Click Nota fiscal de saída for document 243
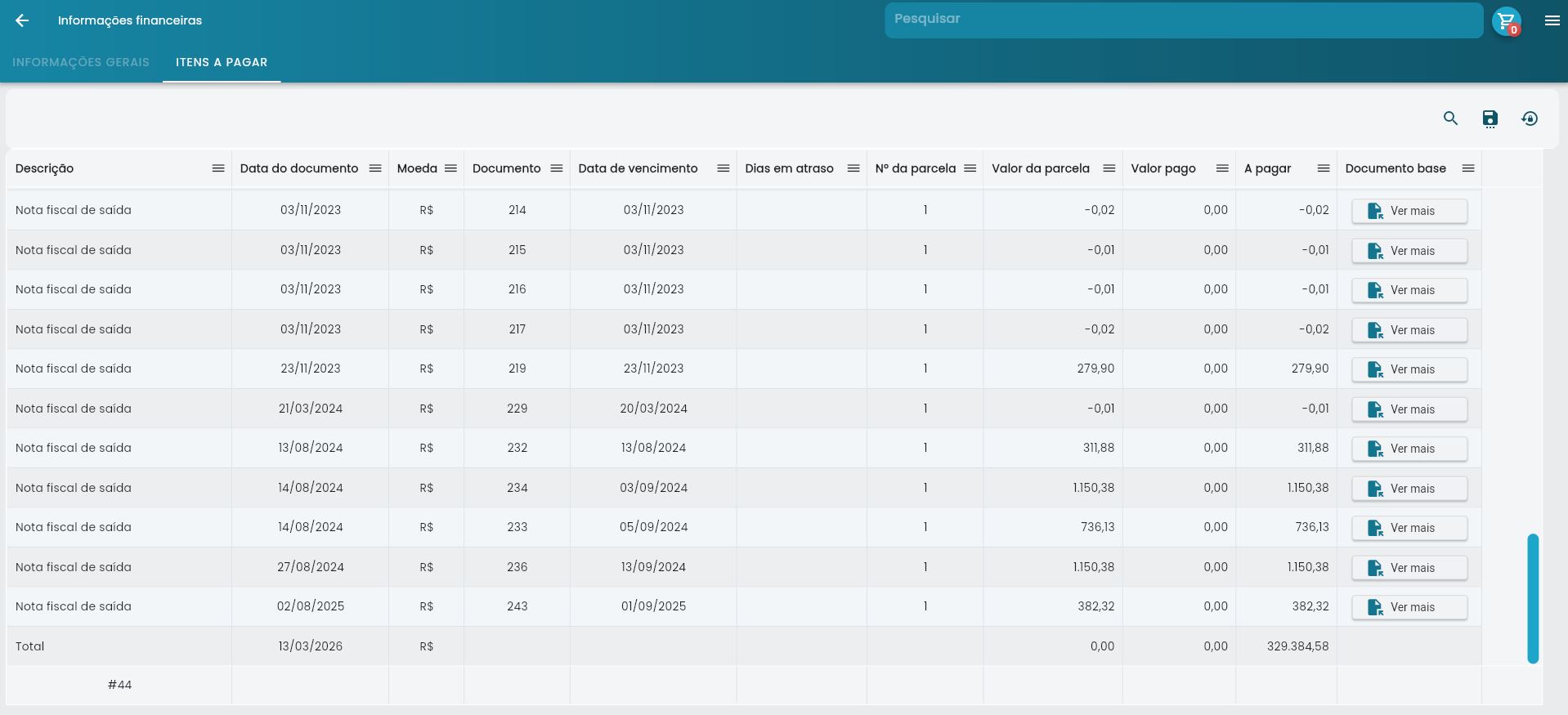Screen dimensions: 1568x715 click(74, 606)
